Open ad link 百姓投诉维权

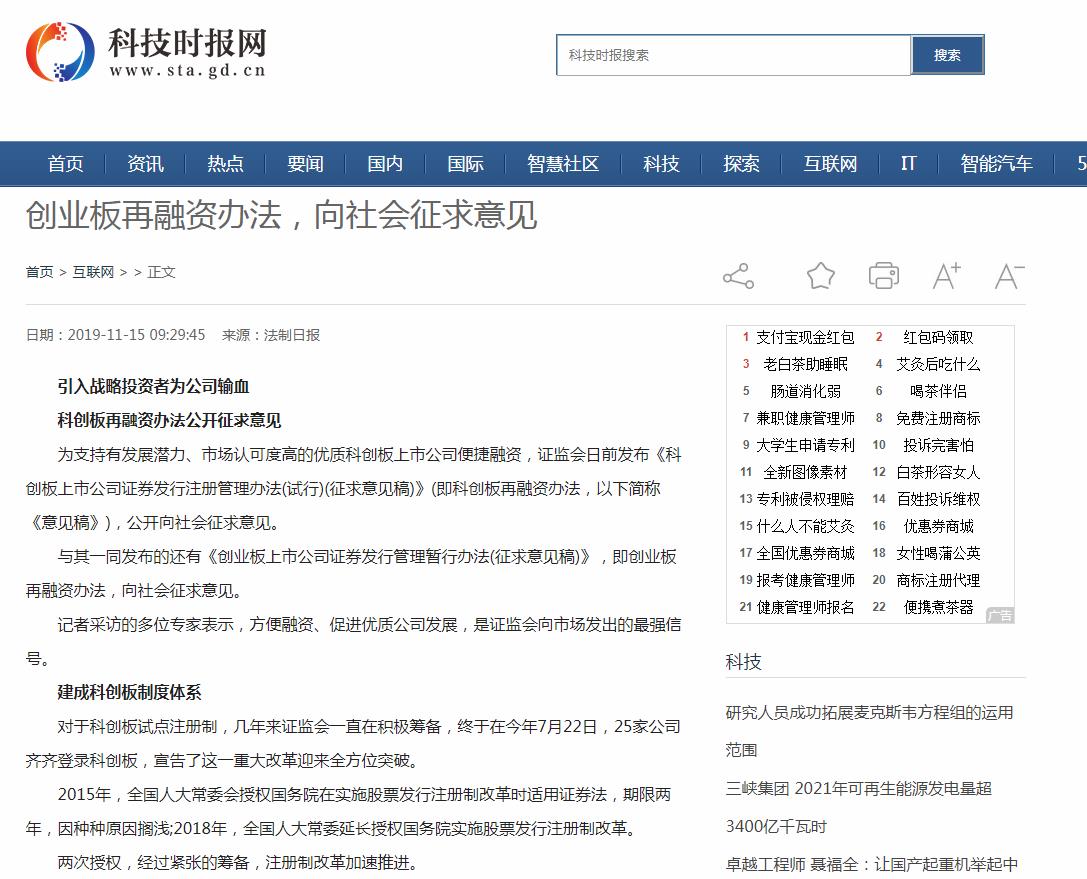tap(938, 500)
